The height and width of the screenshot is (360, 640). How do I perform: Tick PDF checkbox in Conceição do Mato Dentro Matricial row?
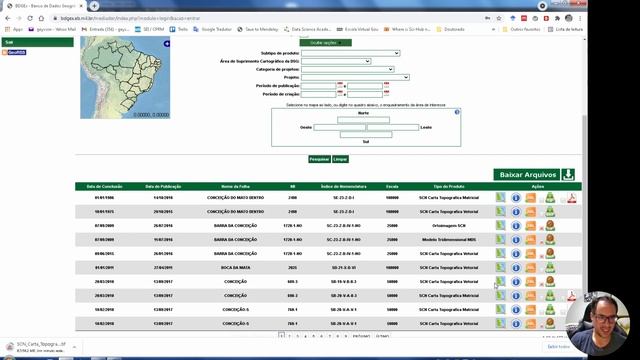tap(563, 200)
